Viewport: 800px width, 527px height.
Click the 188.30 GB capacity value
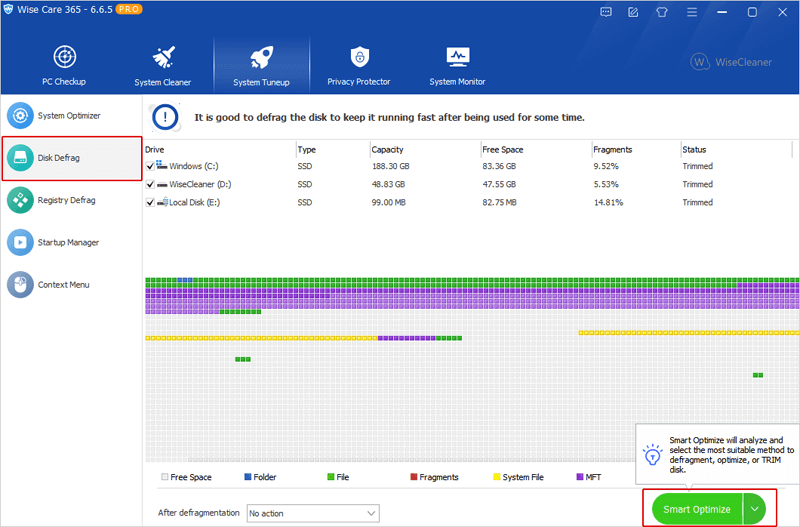click(390, 166)
